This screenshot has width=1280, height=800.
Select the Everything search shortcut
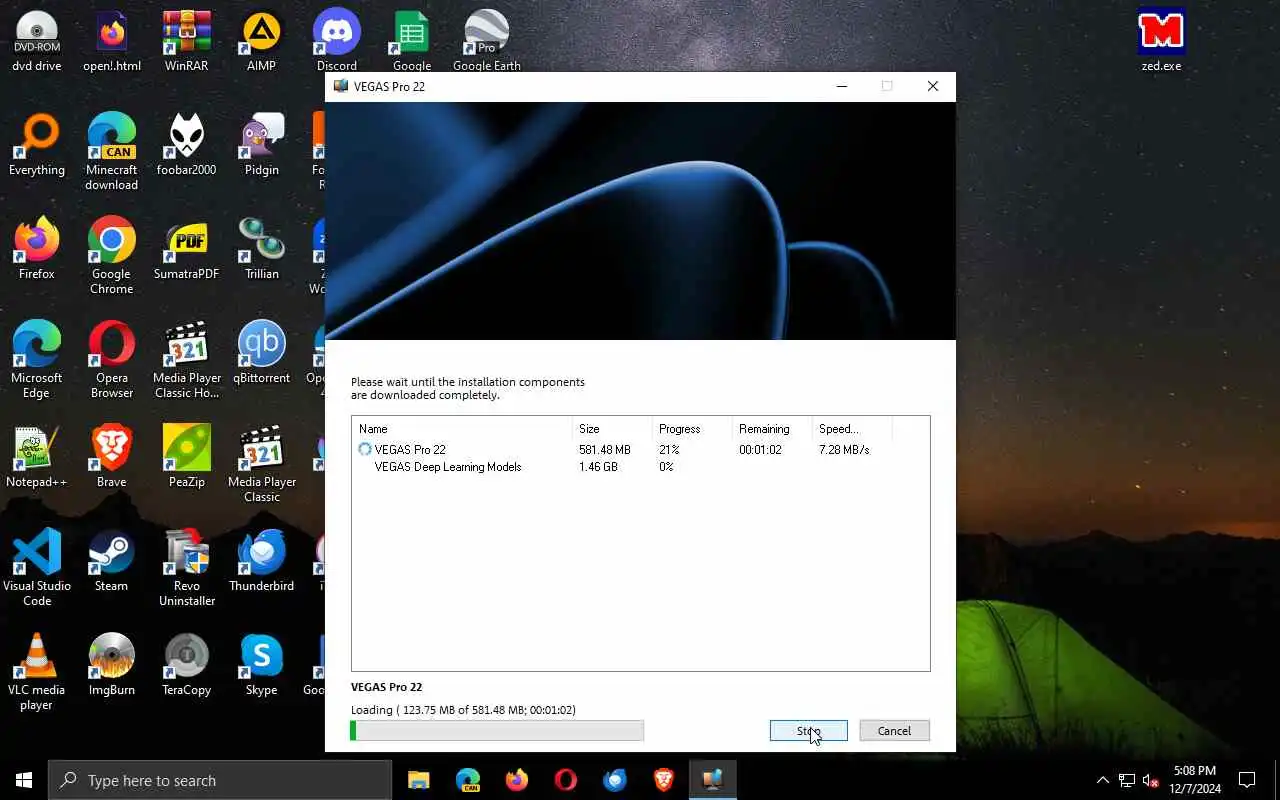coord(37,146)
